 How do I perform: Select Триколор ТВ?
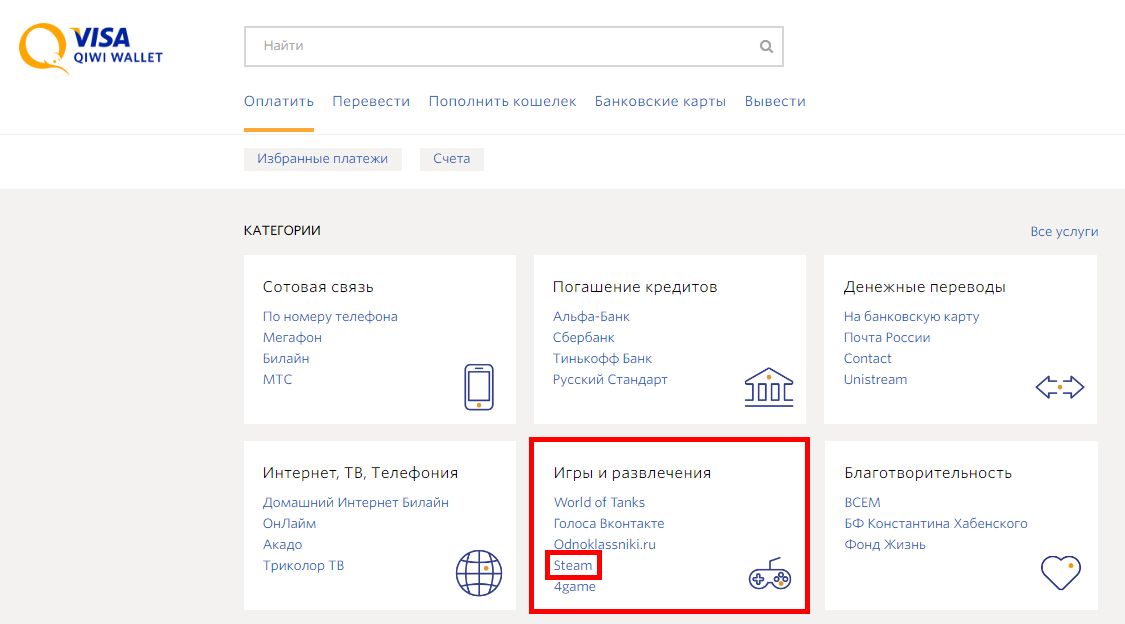[x=303, y=565]
